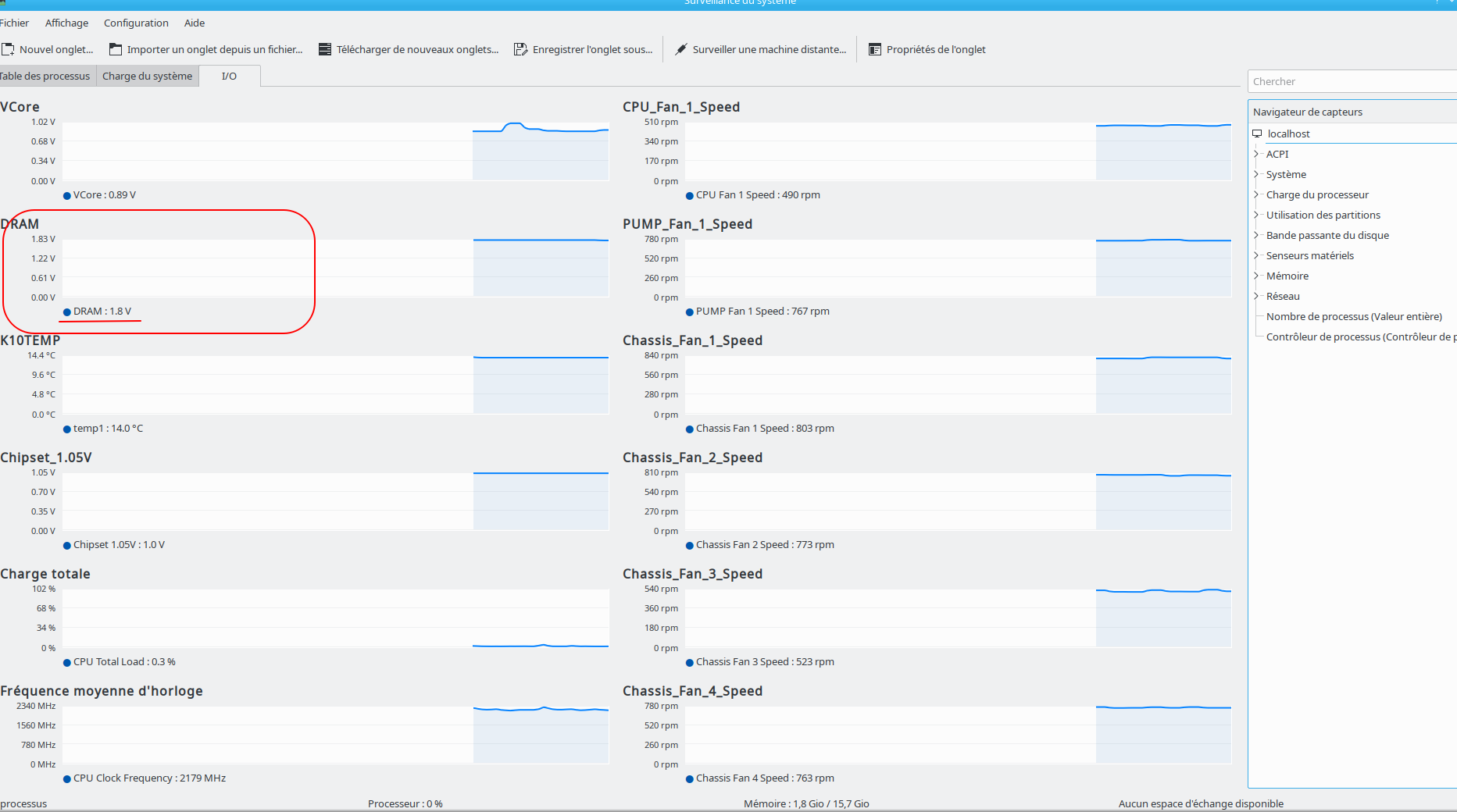Switch to the Table des processus tab
This screenshot has height=812, width=1457.
coord(47,76)
